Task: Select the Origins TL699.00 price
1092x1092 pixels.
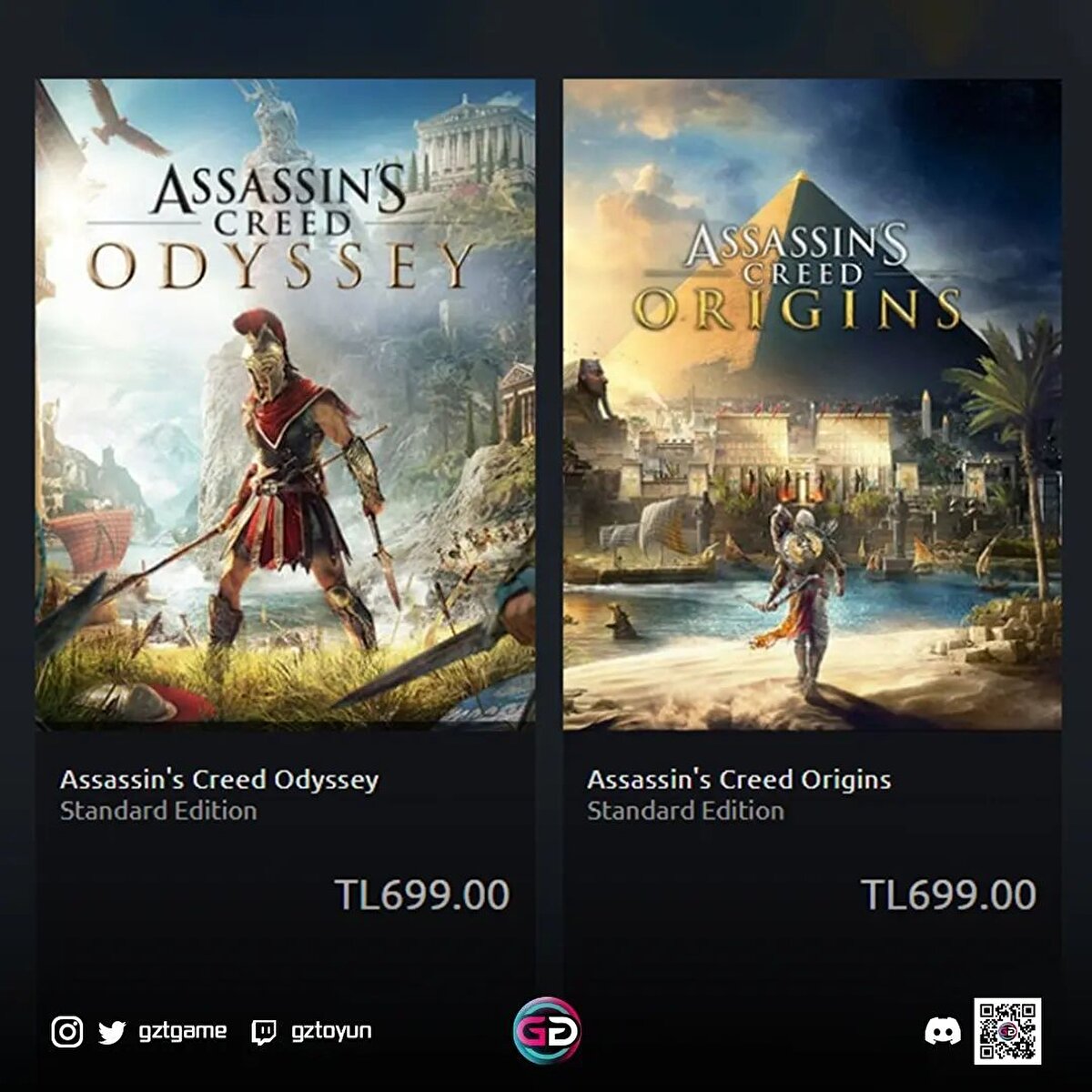Action: click(948, 895)
